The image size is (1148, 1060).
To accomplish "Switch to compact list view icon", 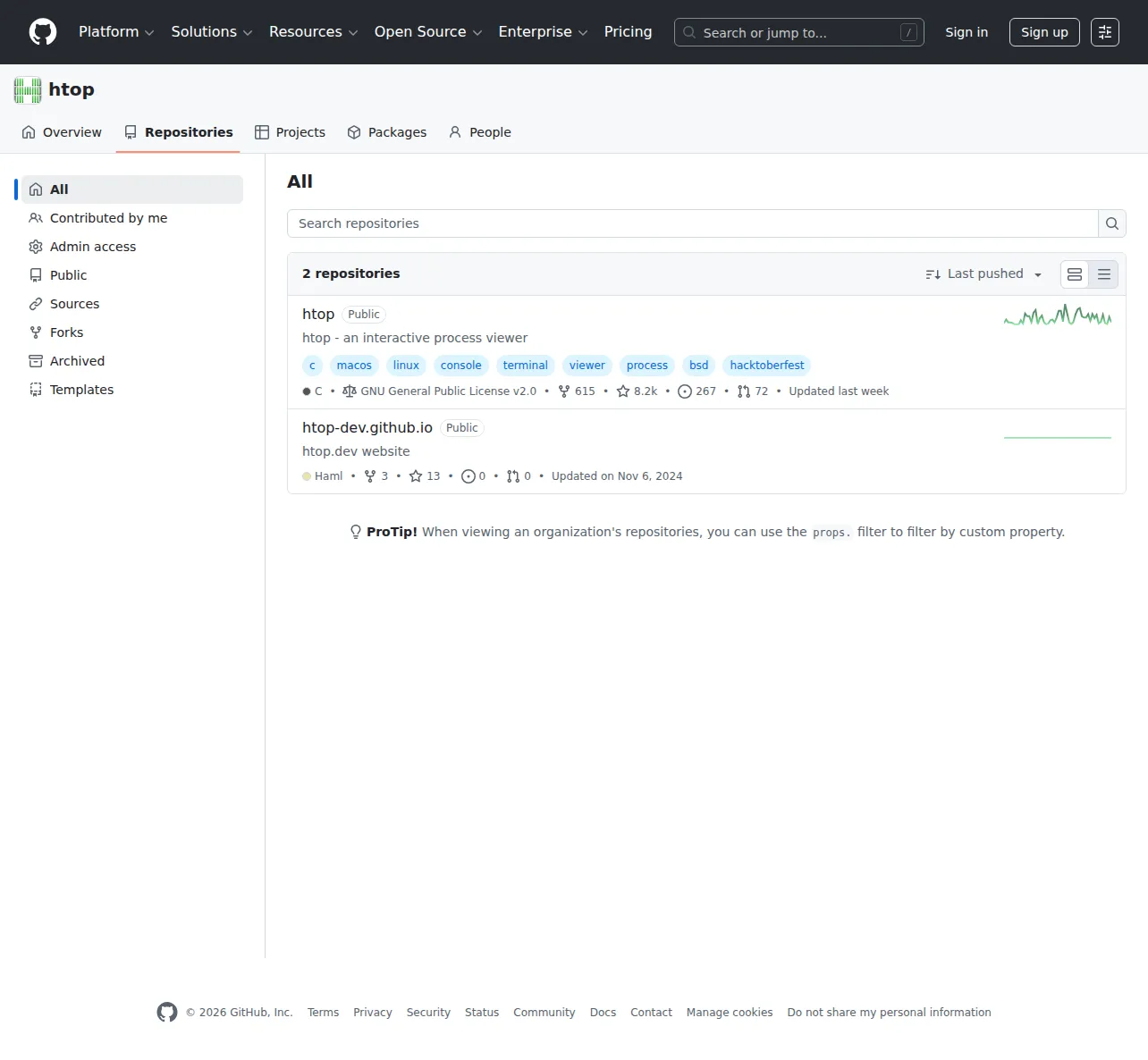I will (1104, 274).
